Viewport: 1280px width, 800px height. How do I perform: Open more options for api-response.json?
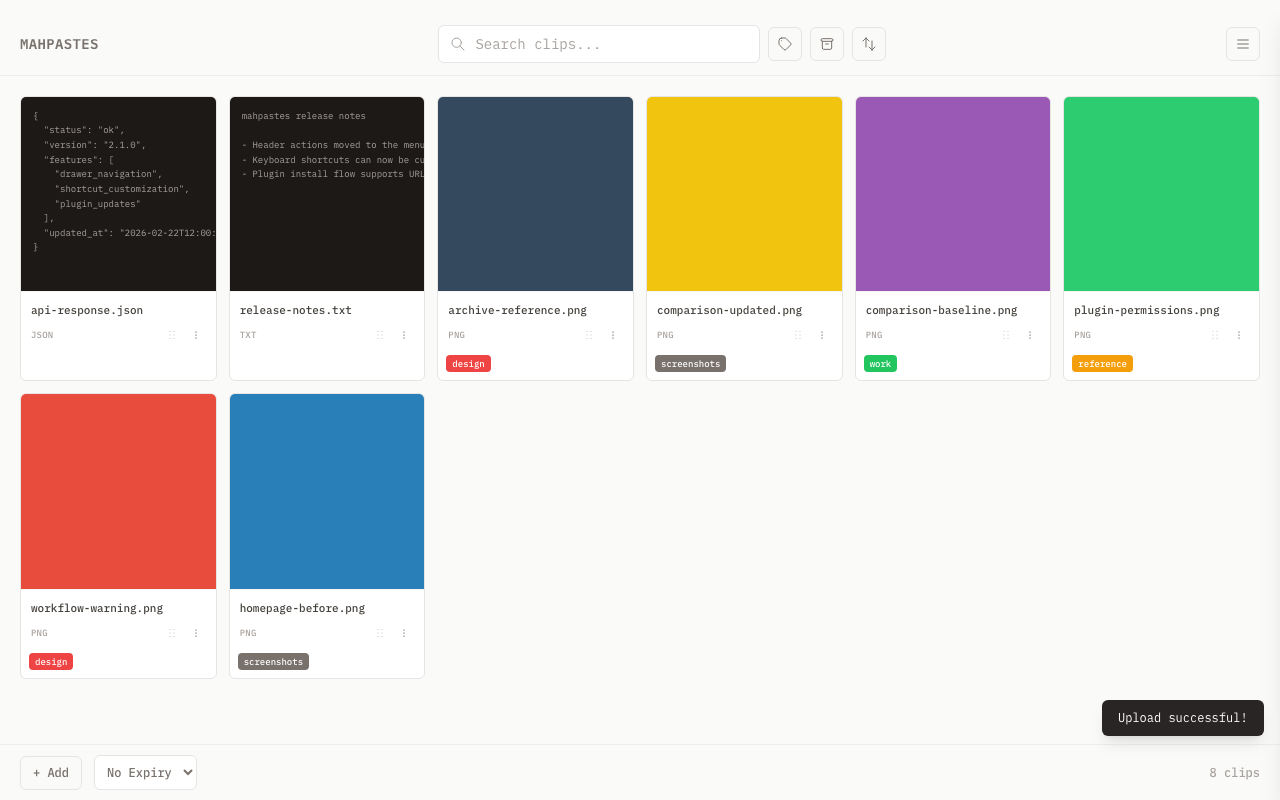coord(196,335)
